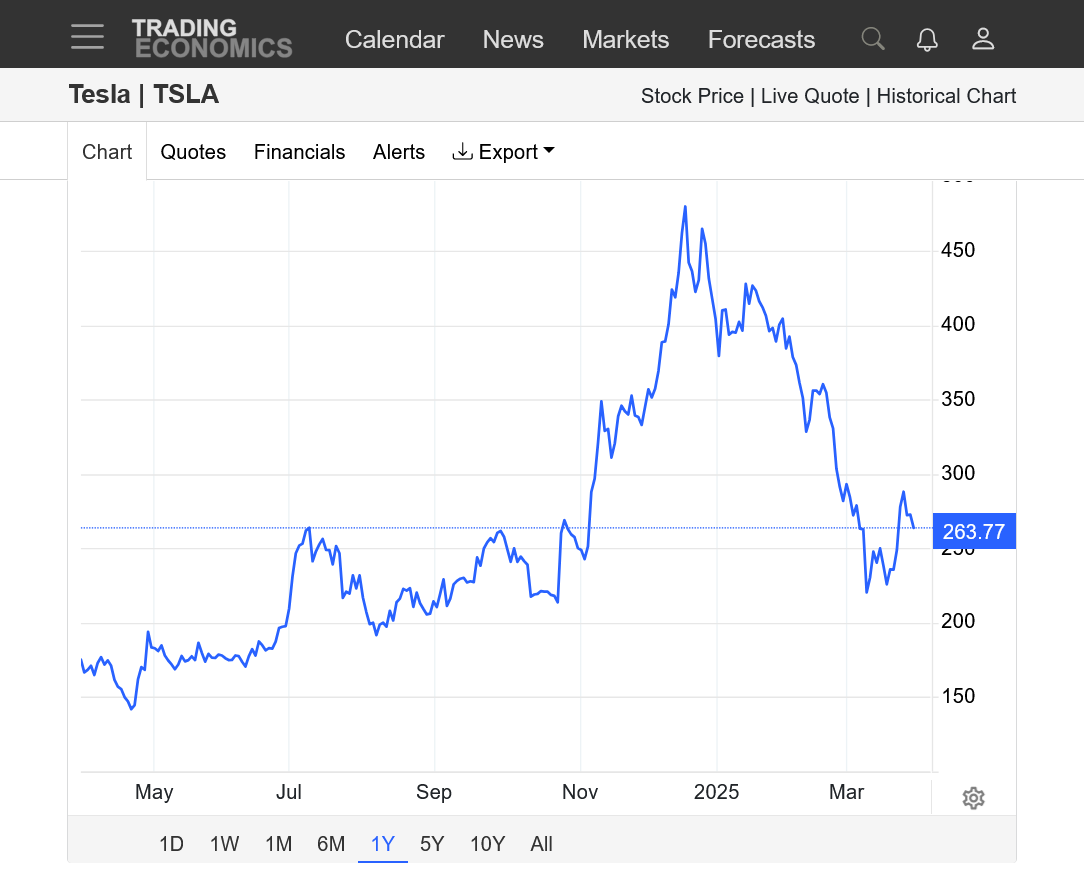Open the notifications bell icon
1084x875 pixels.
pos(927,39)
